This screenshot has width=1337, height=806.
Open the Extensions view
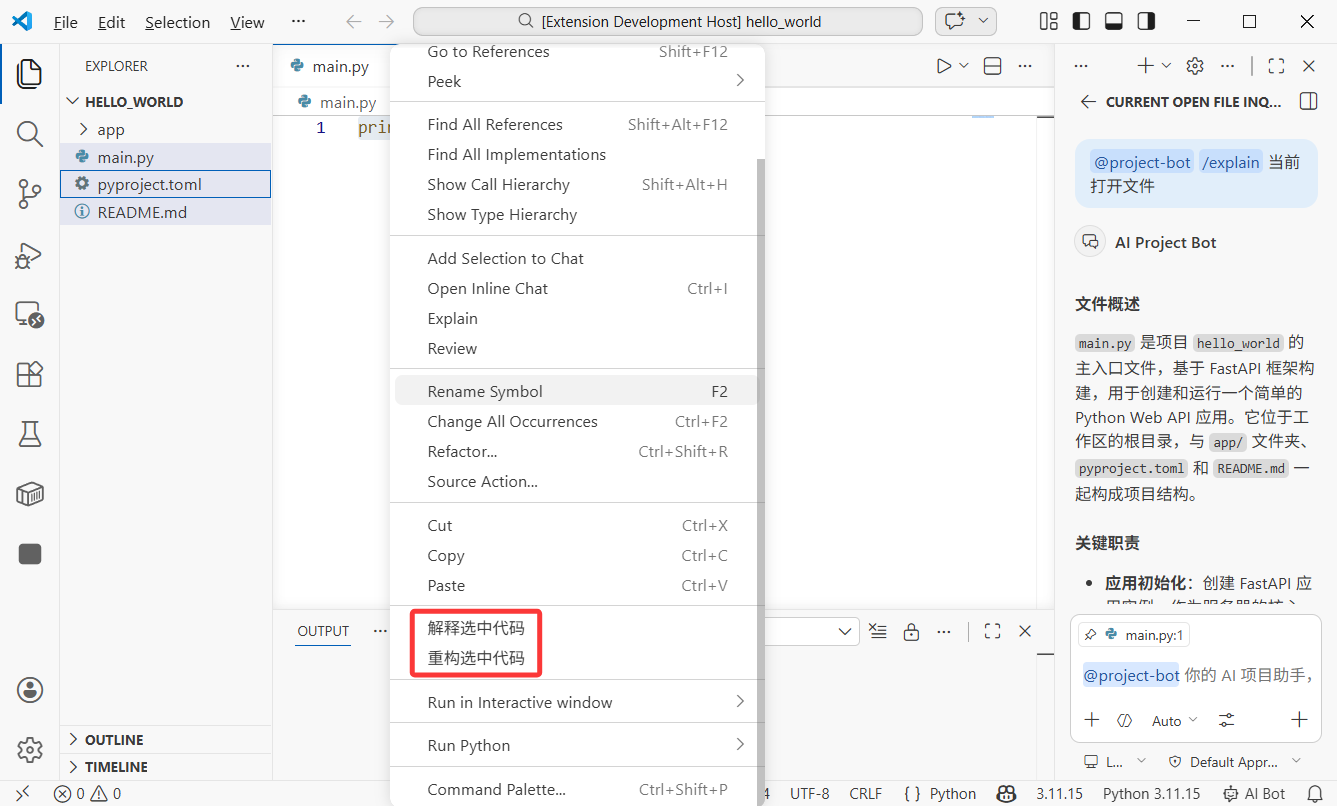click(29, 374)
